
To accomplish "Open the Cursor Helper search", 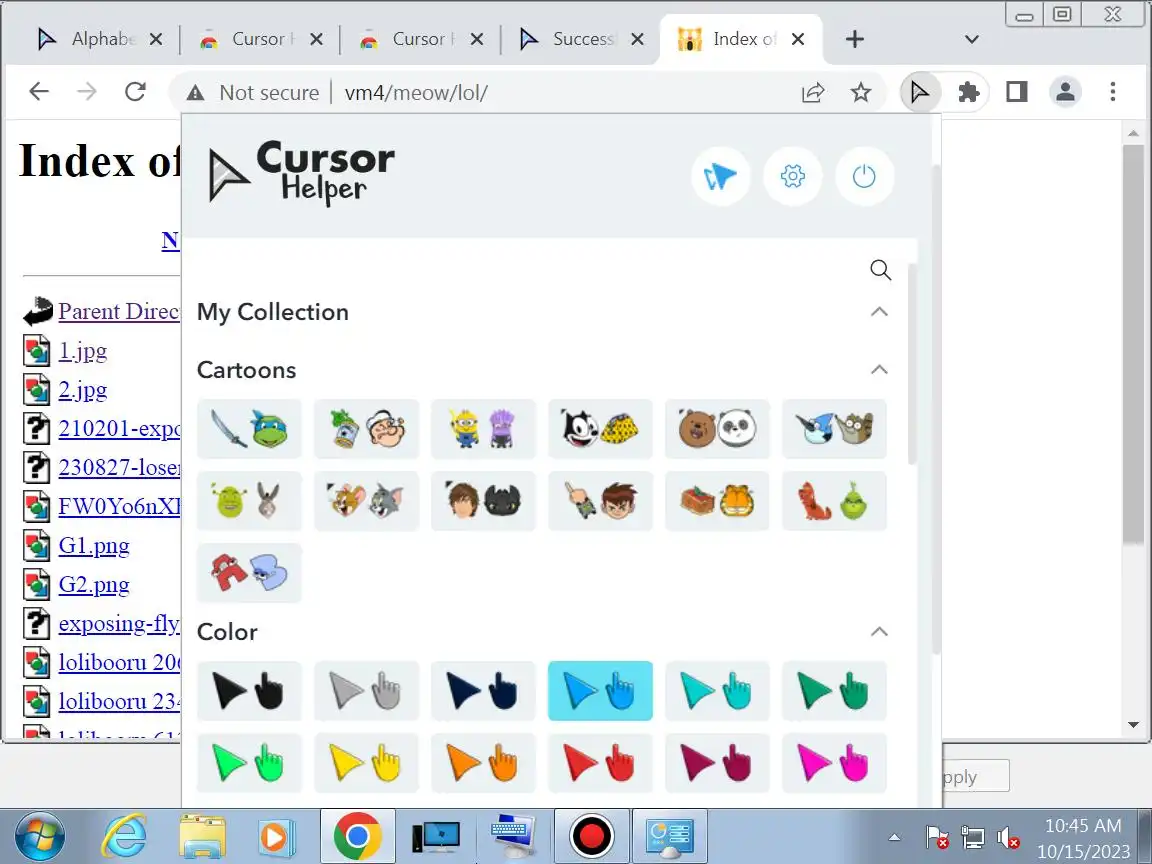I will click(x=880, y=270).
